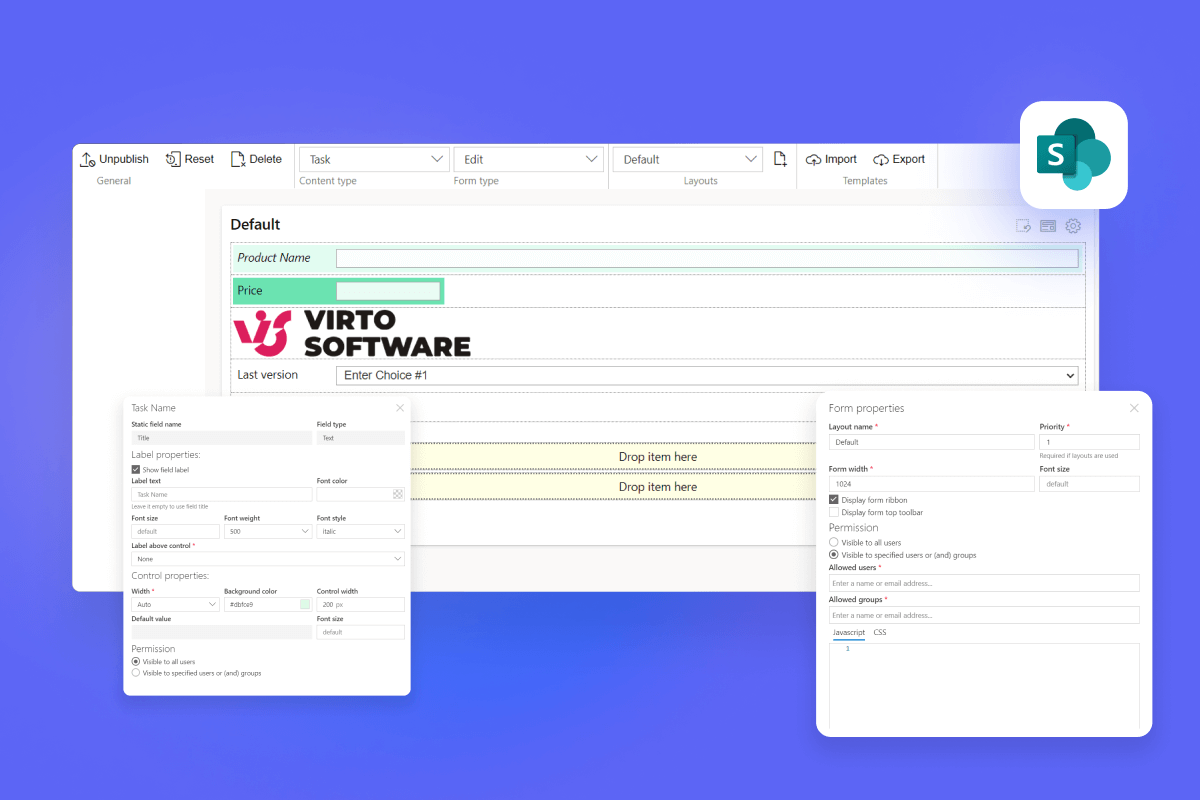Open the Last version choice dropdown
The height and width of the screenshot is (800, 1200).
coord(1068,375)
